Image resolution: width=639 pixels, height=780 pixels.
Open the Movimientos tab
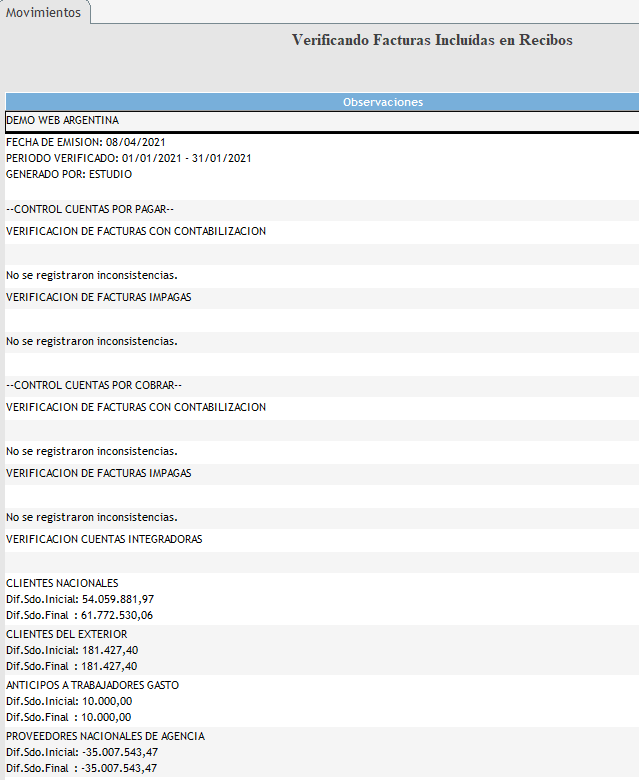[x=44, y=12]
